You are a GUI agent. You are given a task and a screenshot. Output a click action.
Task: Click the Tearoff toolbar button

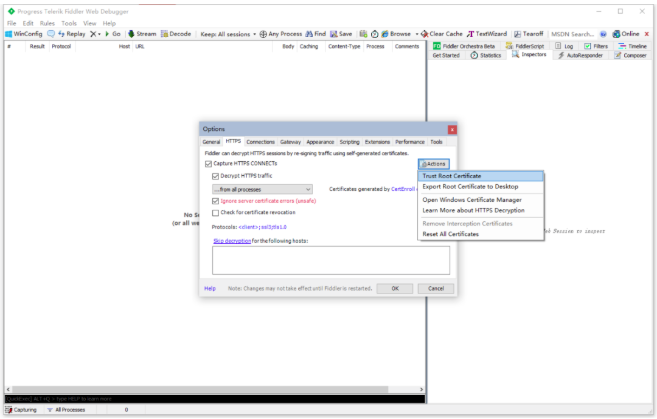coord(528,34)
